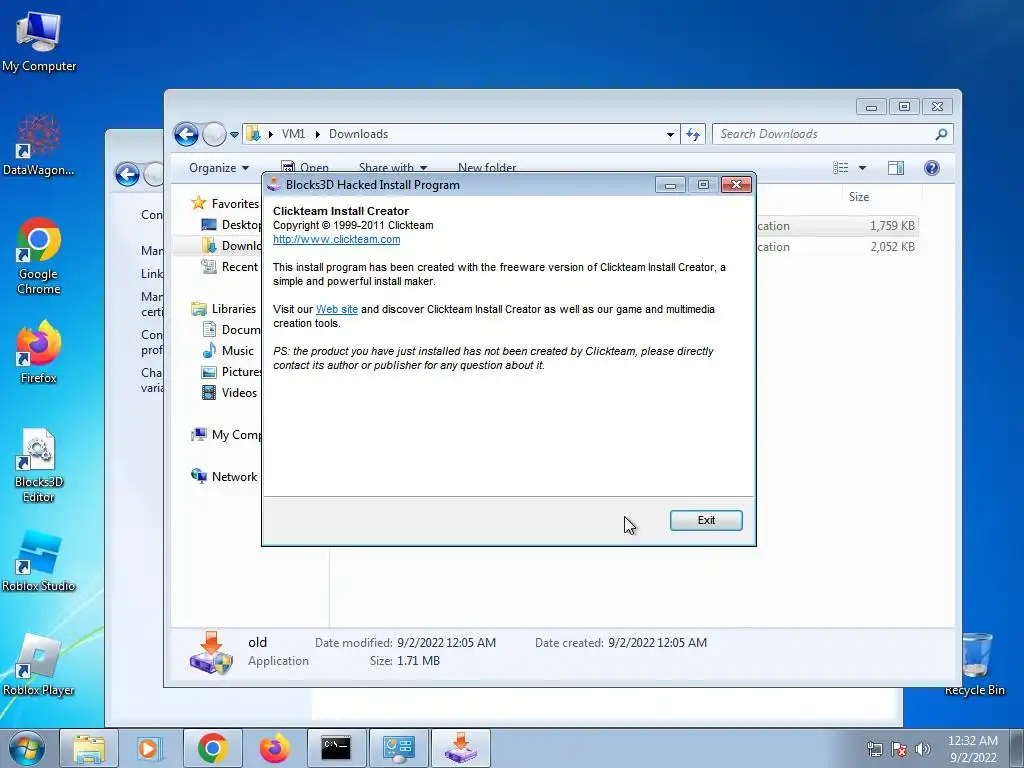The width and height of the screenshot is (1024, 768).
Task: Launch Firefox desktop shortcut
Action: pos(39,353)
